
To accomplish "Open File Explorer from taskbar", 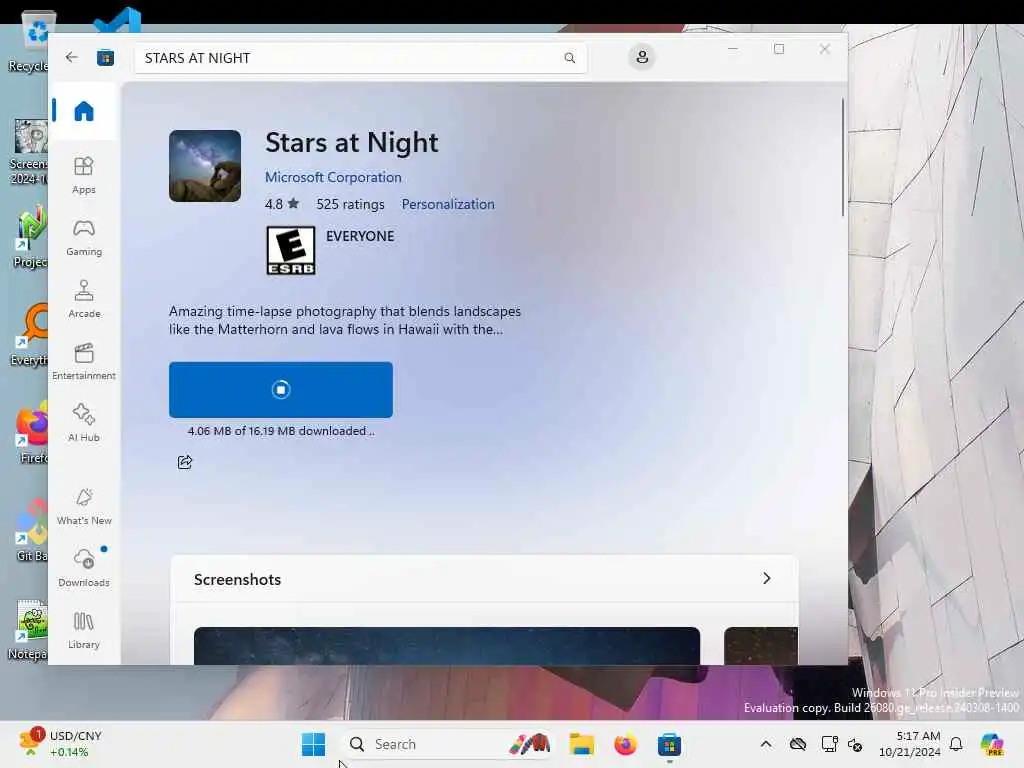I will (581, 744).
